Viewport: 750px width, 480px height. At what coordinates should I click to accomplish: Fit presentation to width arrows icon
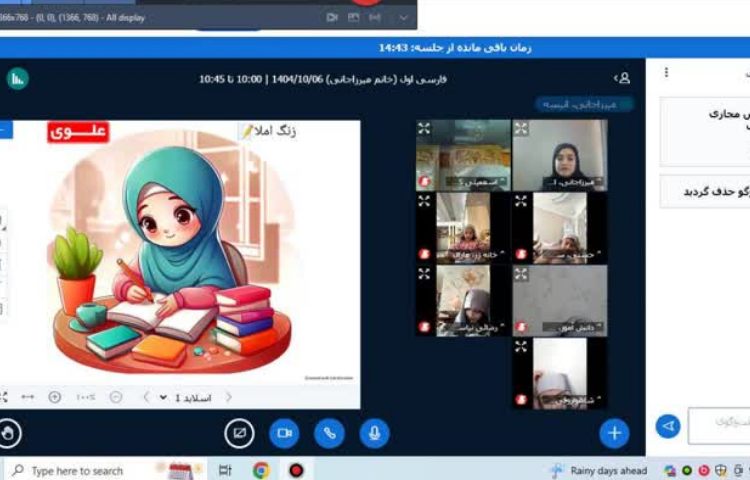click(28, 397)
